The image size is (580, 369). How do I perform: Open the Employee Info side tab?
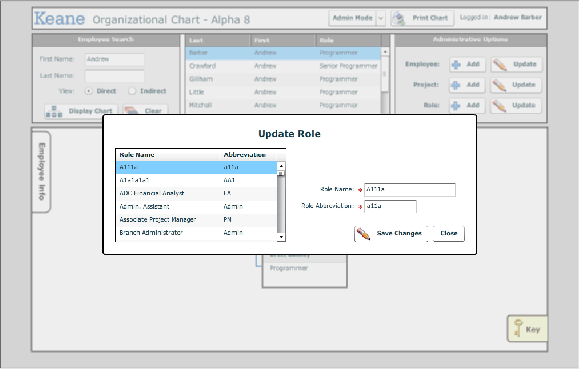[41, 172]
